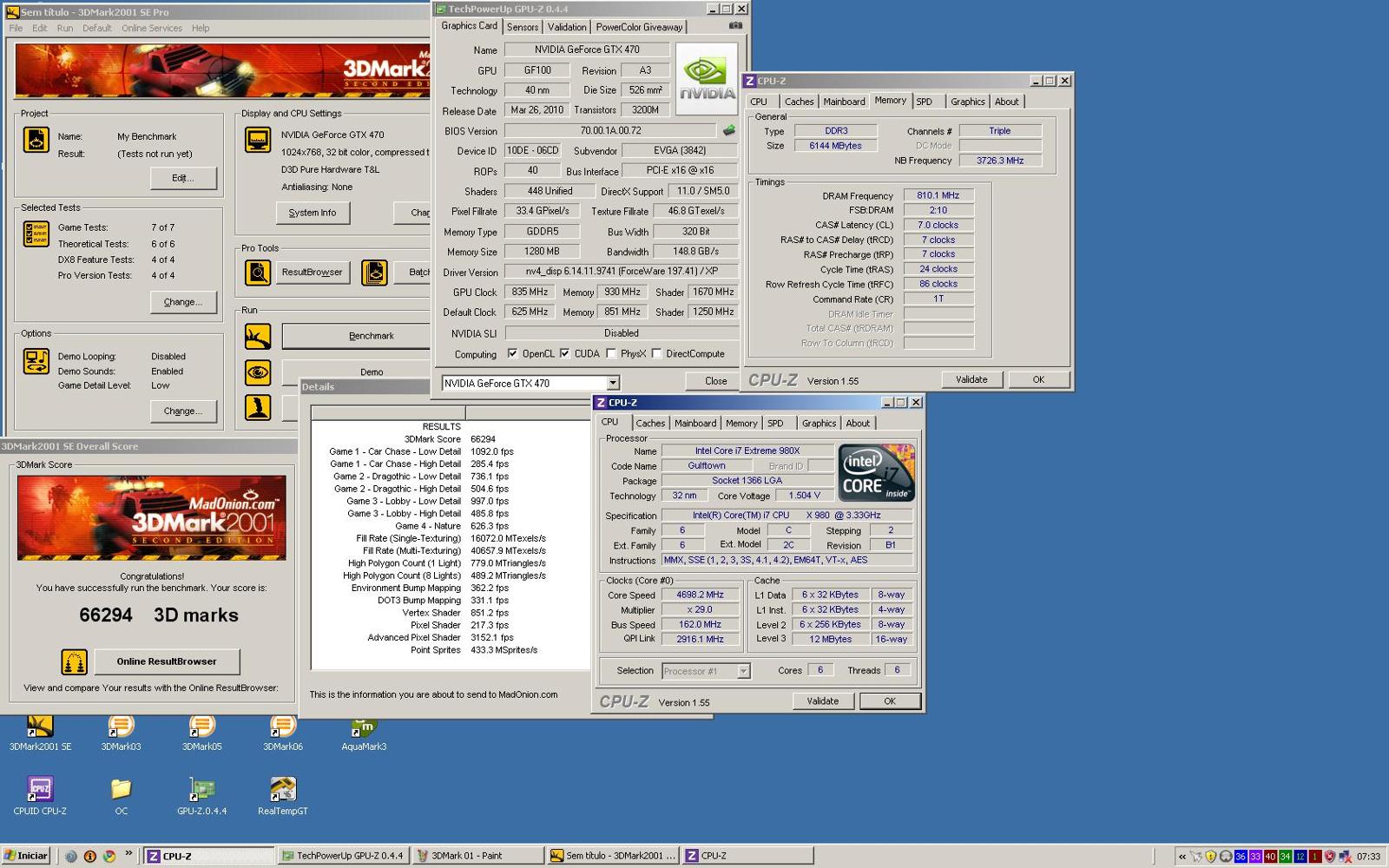Launch the GPU-Z.0.4.4 desktop icon
1389x868 pixels.
[201, 796]
